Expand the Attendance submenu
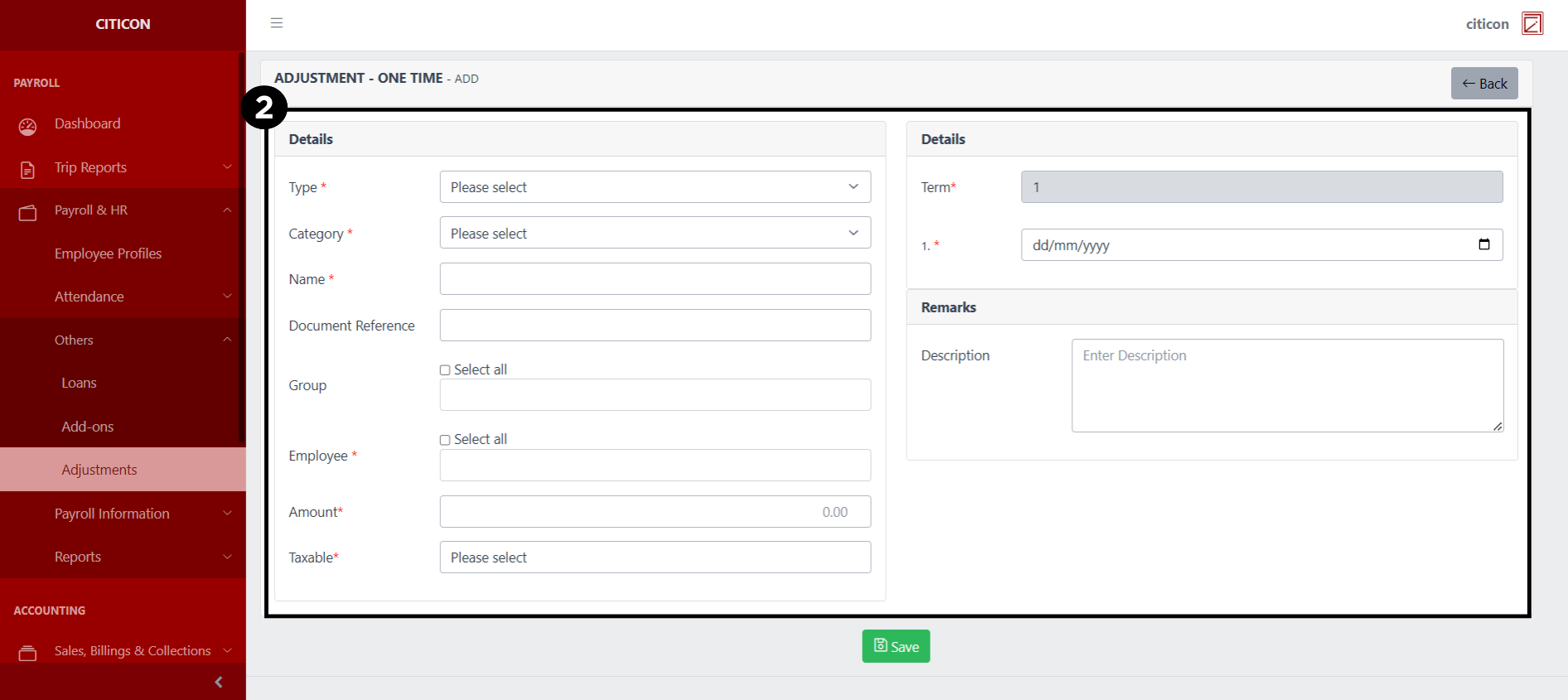The height and width of the screenshot is (700, 1568). coord(90,297)
